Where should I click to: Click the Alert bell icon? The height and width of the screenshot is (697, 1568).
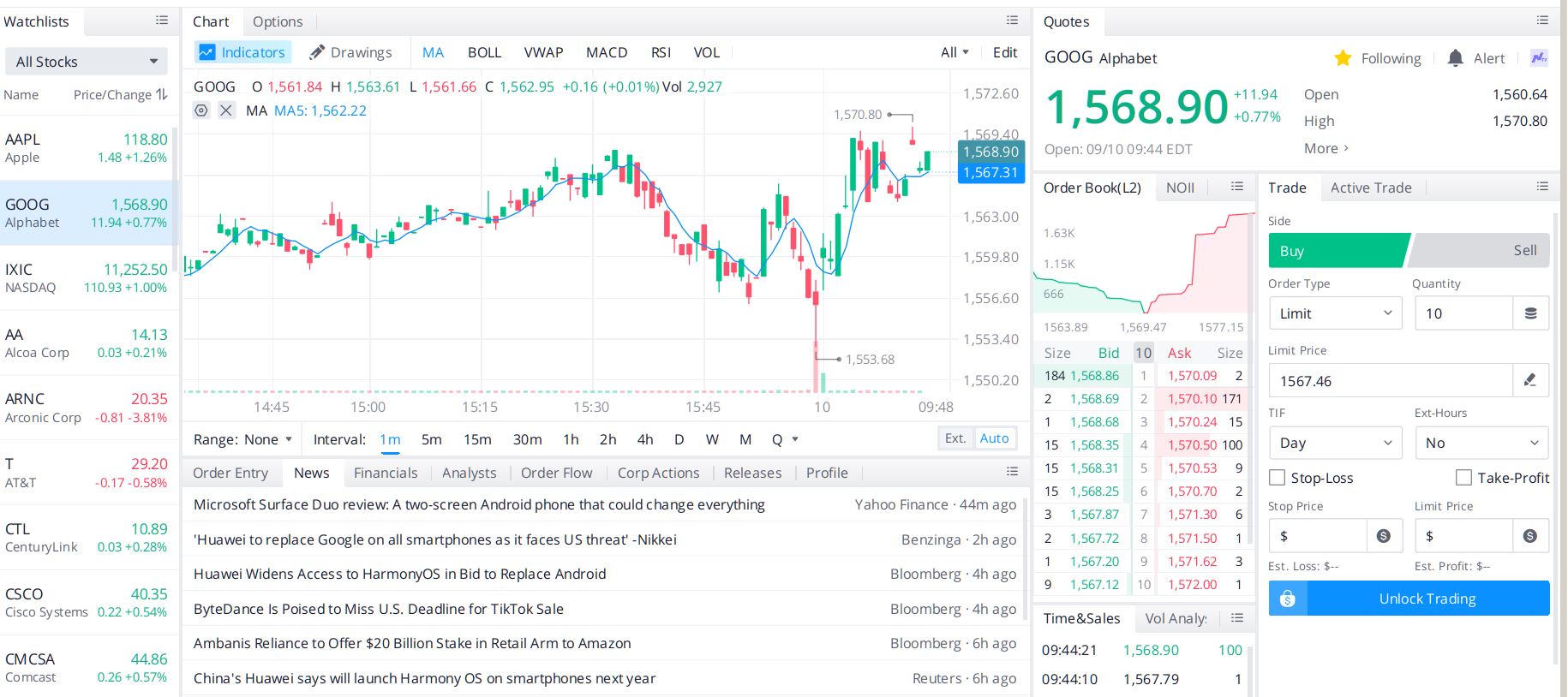click(x=1455, y=58)
